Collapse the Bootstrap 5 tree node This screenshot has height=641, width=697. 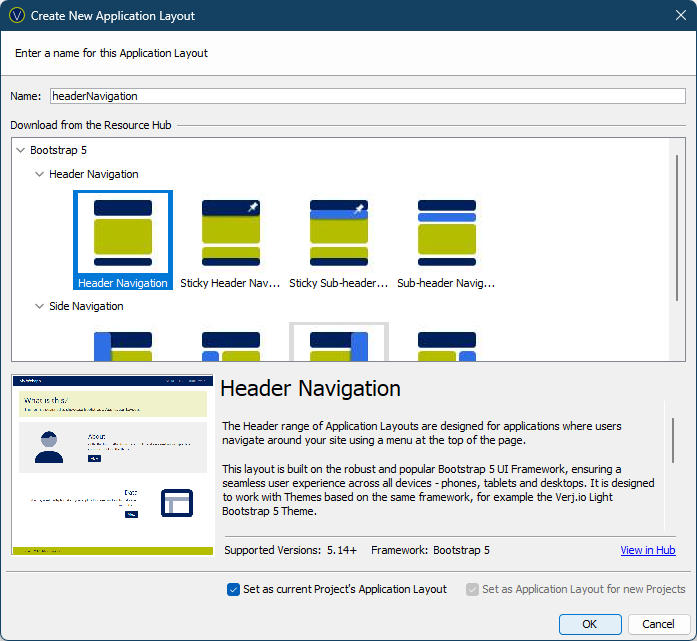tap(20, 150)
